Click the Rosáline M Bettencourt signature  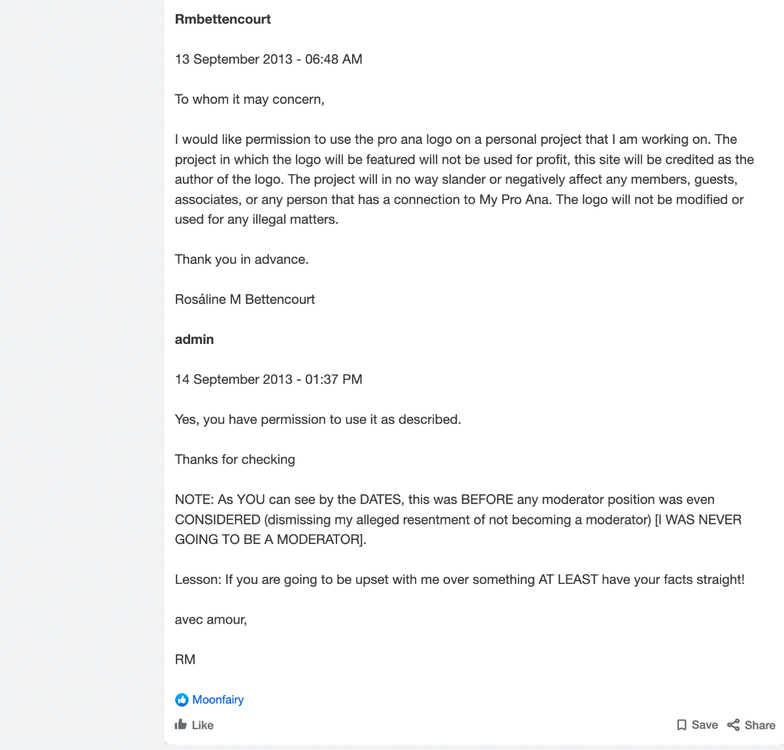245,300
